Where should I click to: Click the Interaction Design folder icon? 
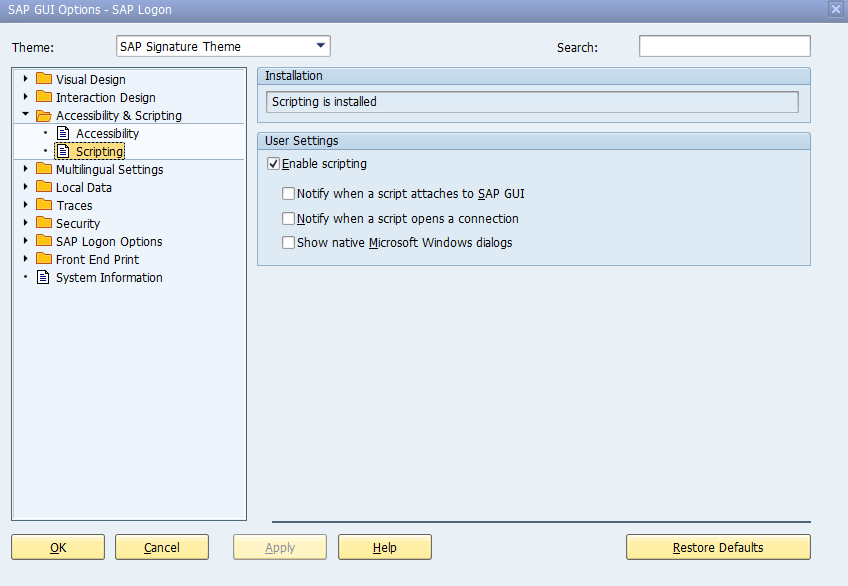coord(44,97)
